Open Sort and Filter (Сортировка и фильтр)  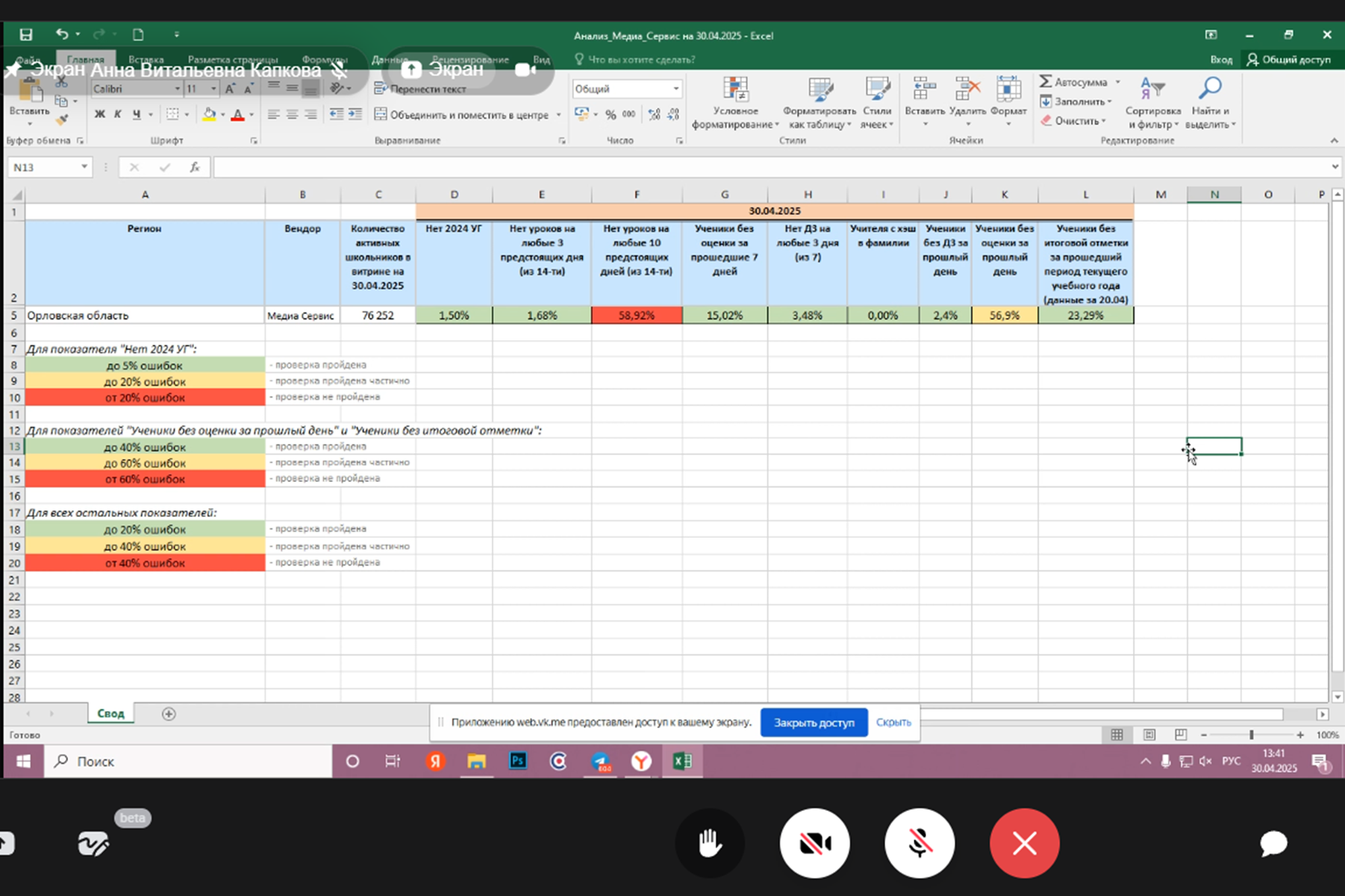[1152, 103]
